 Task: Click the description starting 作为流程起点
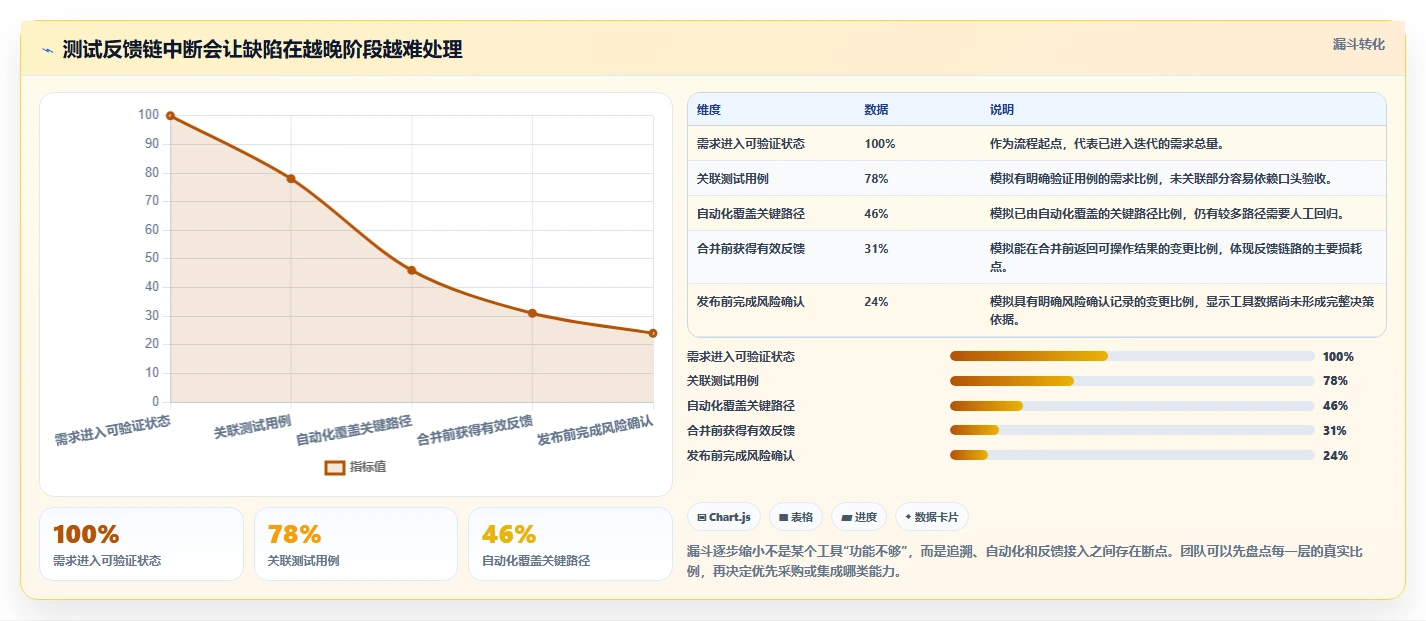pos(1108,144)
